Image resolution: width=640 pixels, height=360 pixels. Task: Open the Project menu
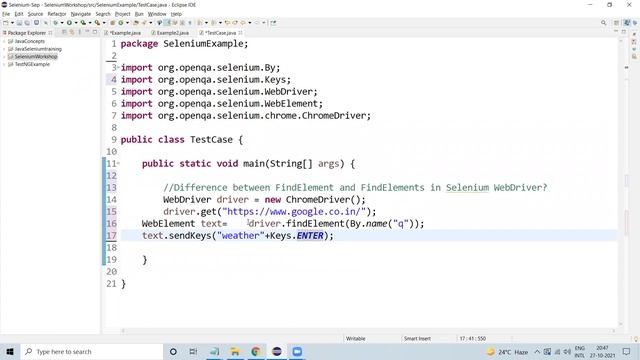pyautogui.click(x=122, y=14)
